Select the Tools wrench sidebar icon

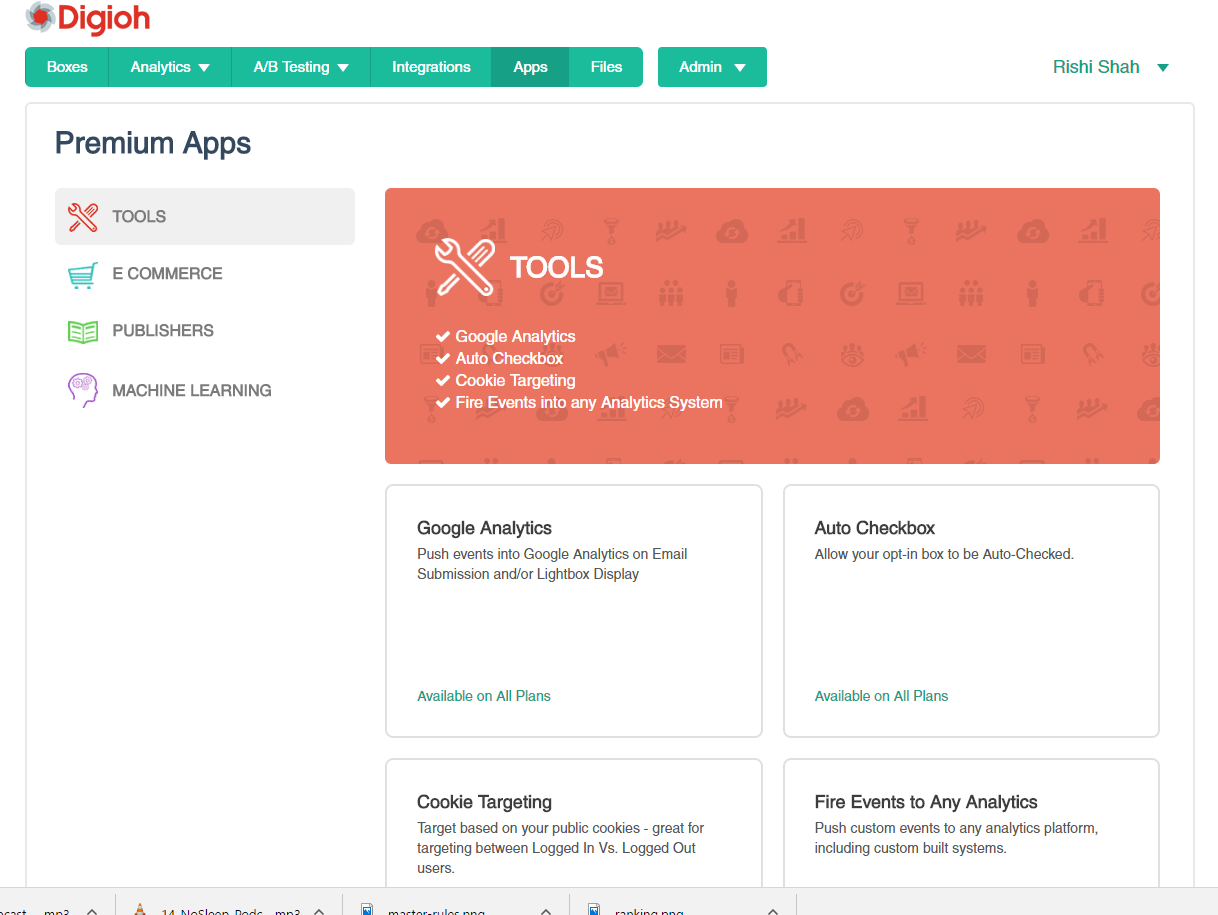coord(83,217)
